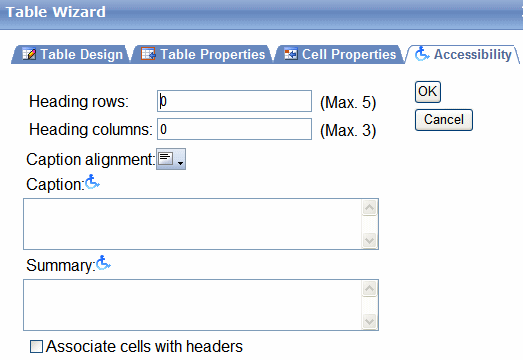Click the Accessibility tab wheelchair icon
523x360 pixels.
[422, 54]
